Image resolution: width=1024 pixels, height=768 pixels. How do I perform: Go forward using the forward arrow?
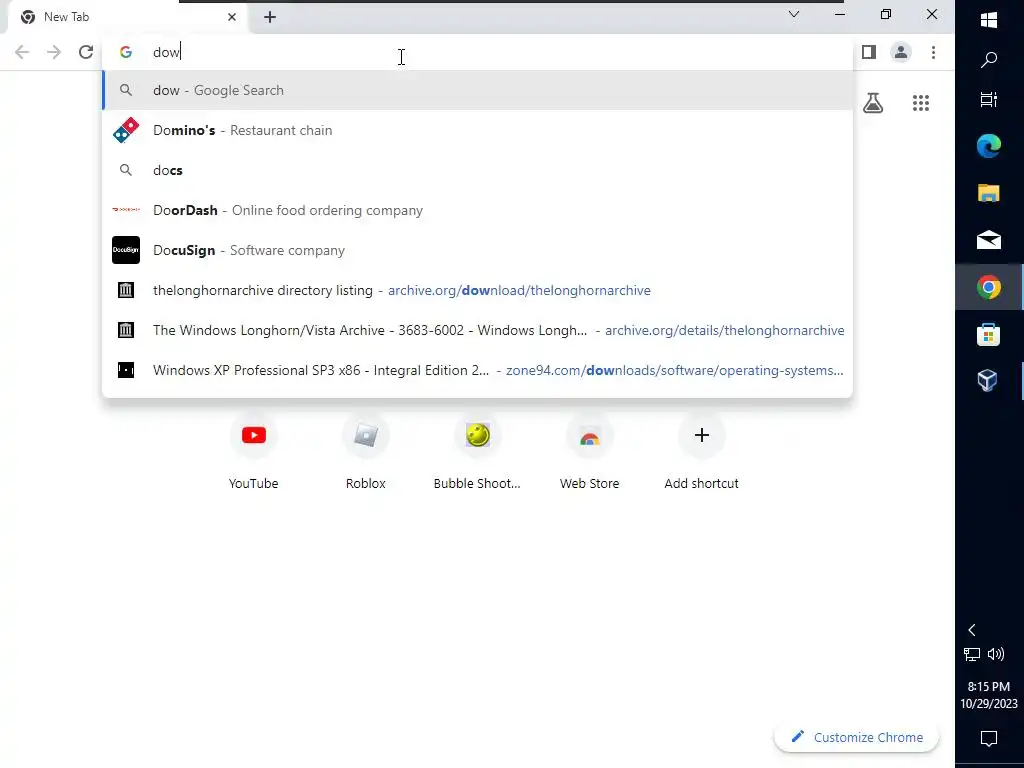click(54, 52)
